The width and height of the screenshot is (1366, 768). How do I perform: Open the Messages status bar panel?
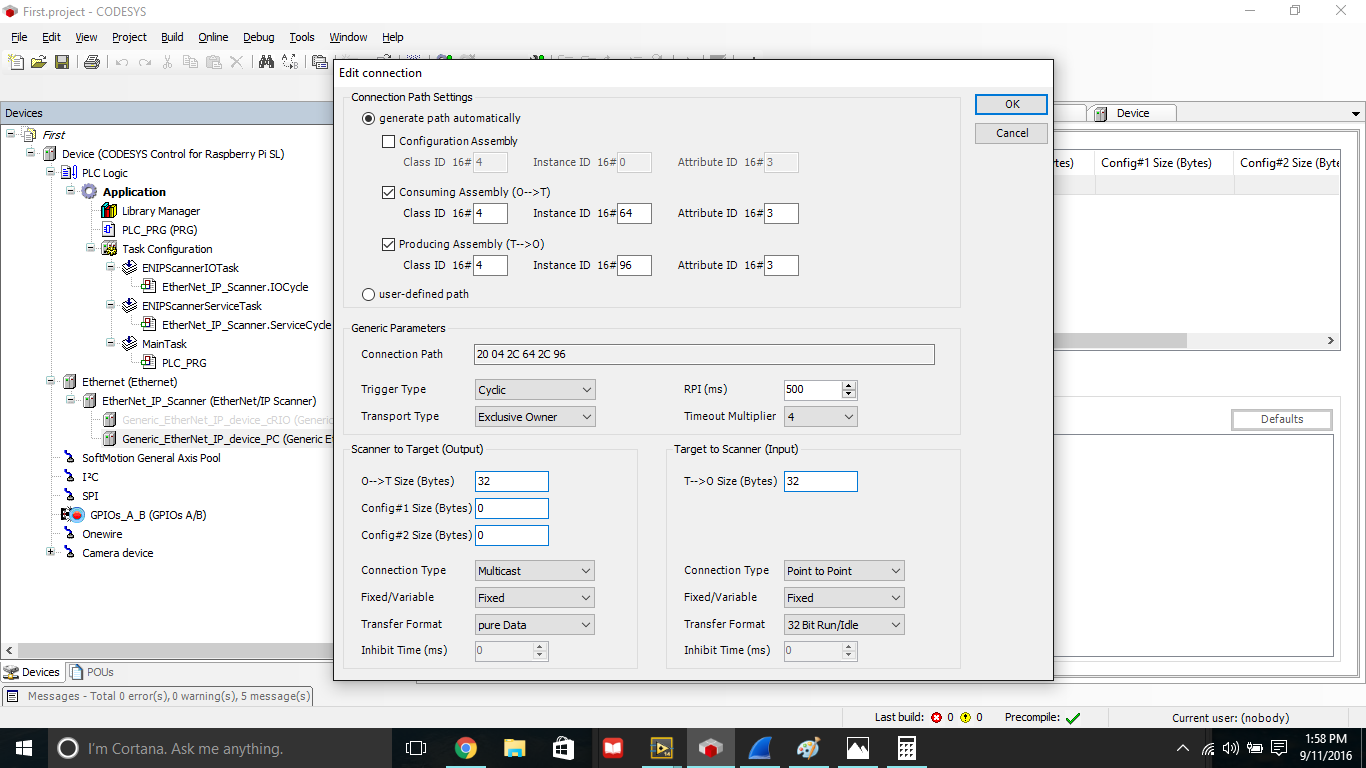[160, 696]
